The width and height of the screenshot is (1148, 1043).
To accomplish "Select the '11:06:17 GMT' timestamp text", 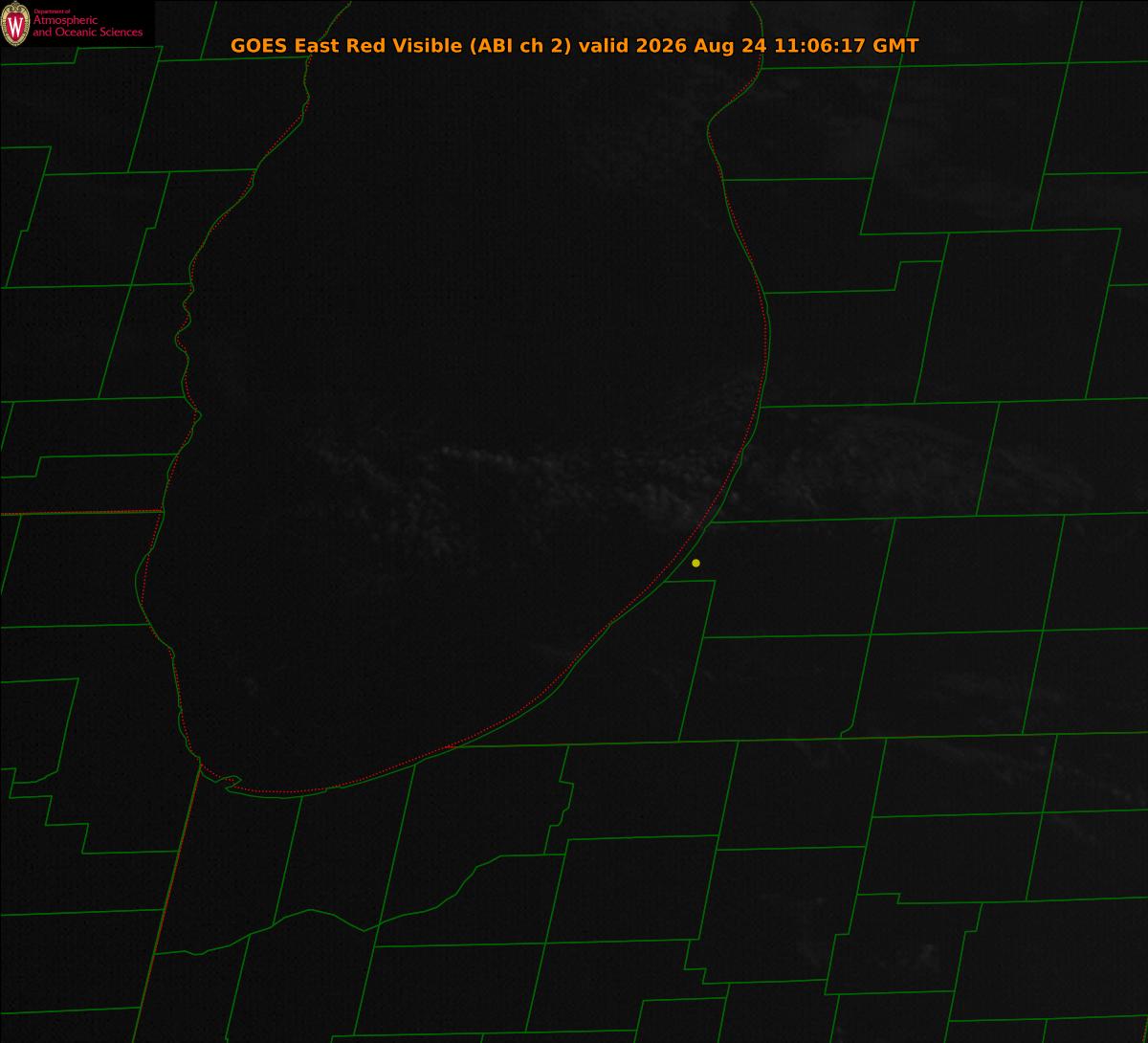I will tap(846, 46).
